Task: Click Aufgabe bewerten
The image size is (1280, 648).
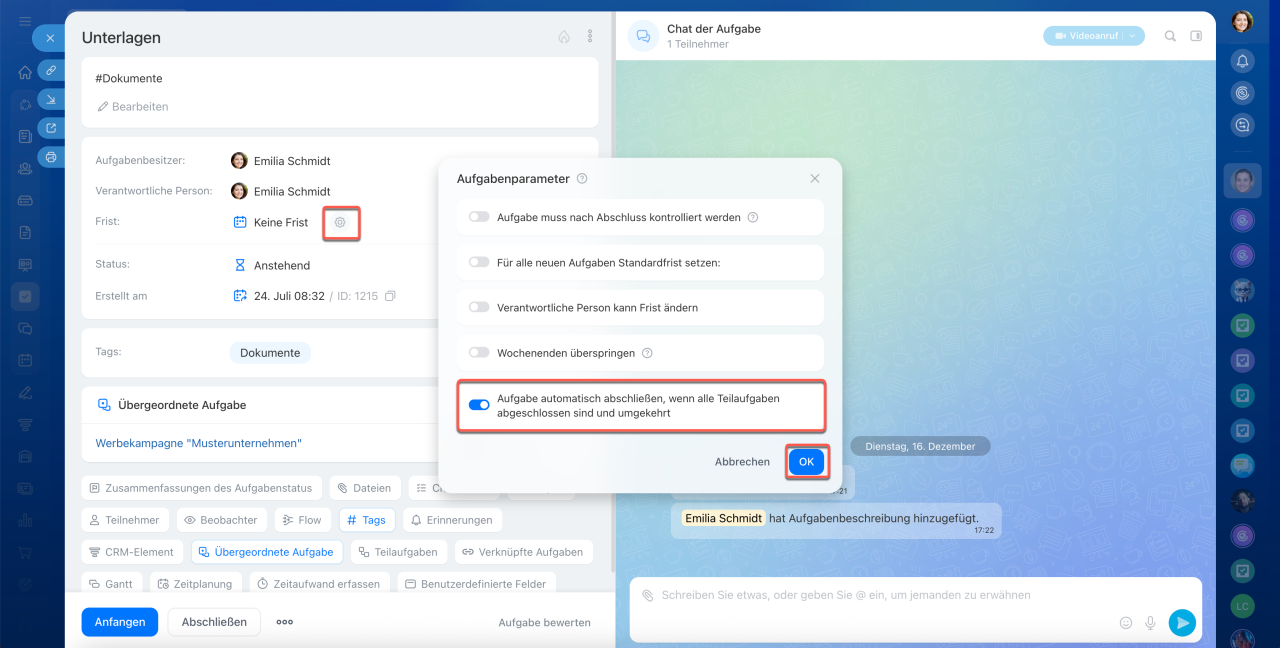Action: pyautogui.click(x=545, y=622)
